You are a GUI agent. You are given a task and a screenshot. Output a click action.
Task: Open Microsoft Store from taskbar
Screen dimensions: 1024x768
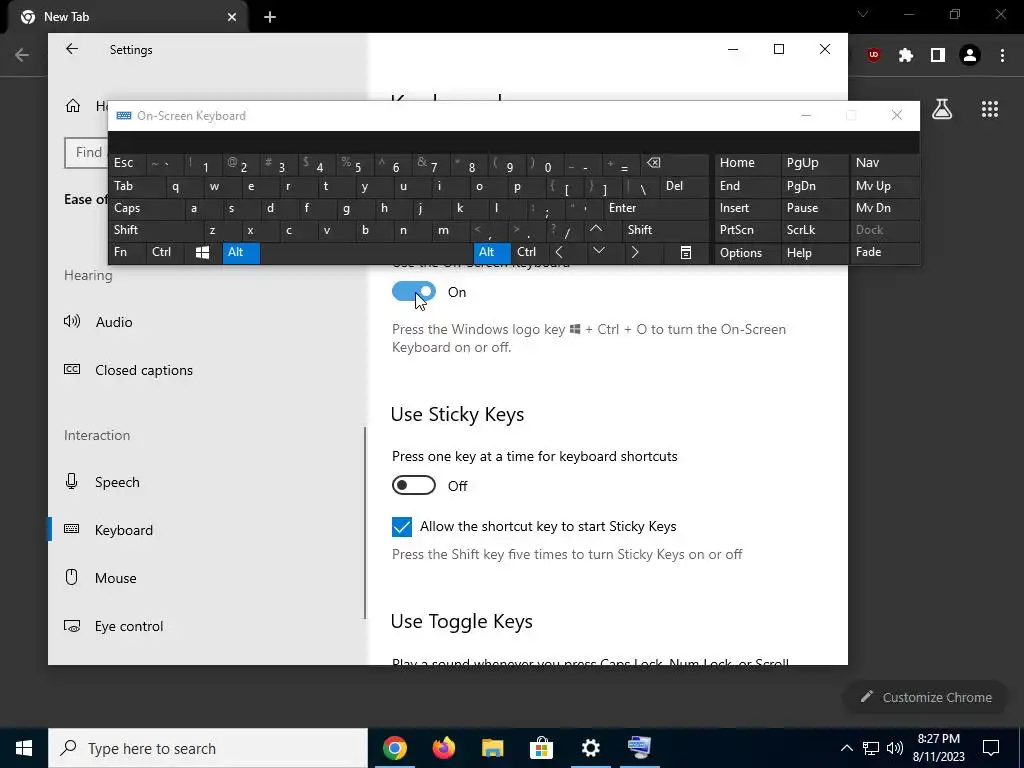coord(541,748)
